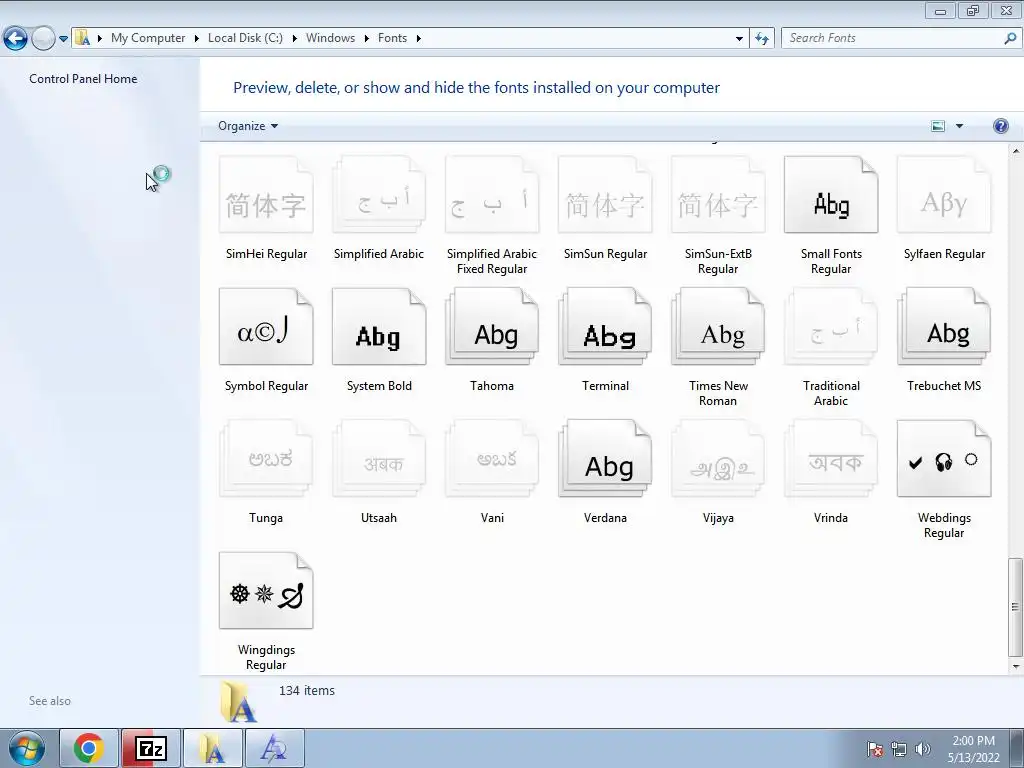Click the vertical scrollbar thumb
The width and height of the screenshot is (1024, 768).
coord(1015,607)
